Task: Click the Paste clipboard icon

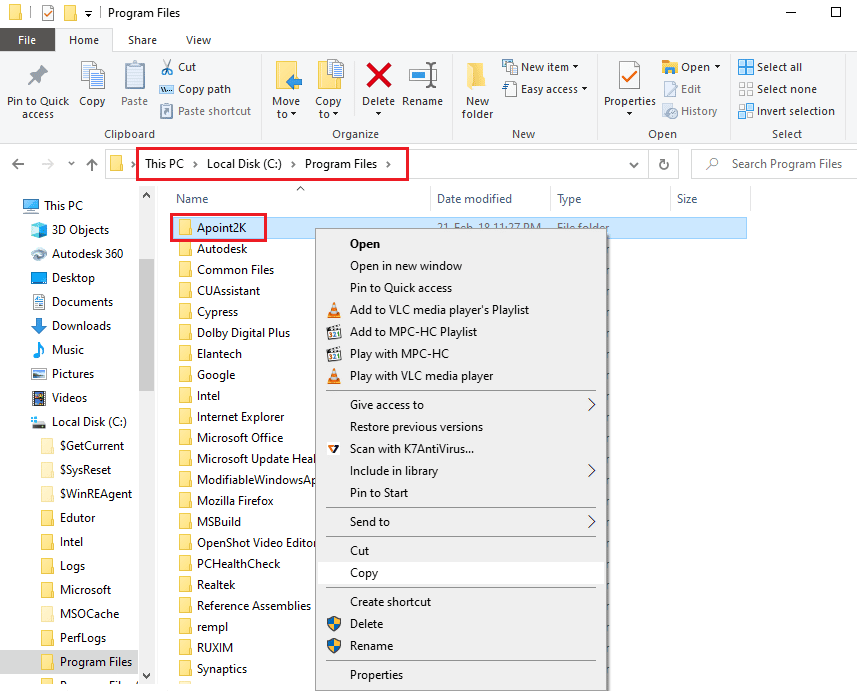Action: 134,75
